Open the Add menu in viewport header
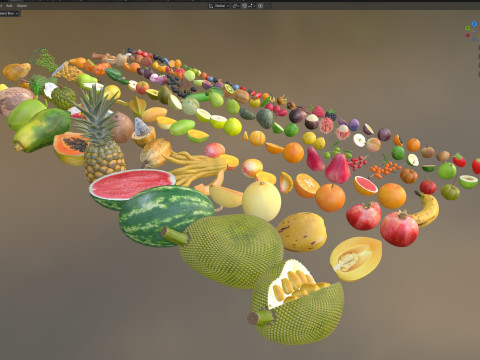 coord(9,6)
